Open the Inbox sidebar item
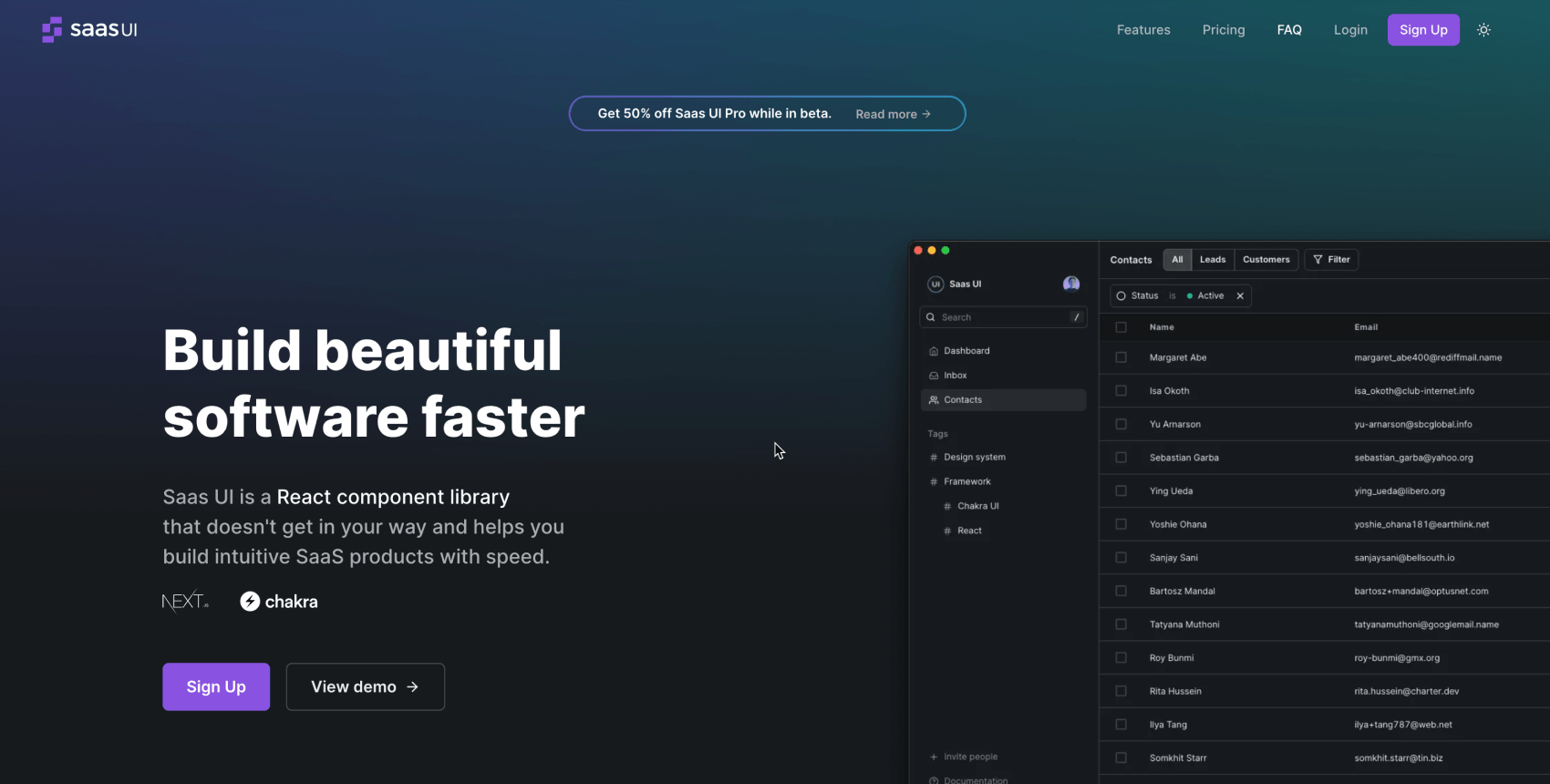Screen dimensions: 1550x784 [955, 376]
